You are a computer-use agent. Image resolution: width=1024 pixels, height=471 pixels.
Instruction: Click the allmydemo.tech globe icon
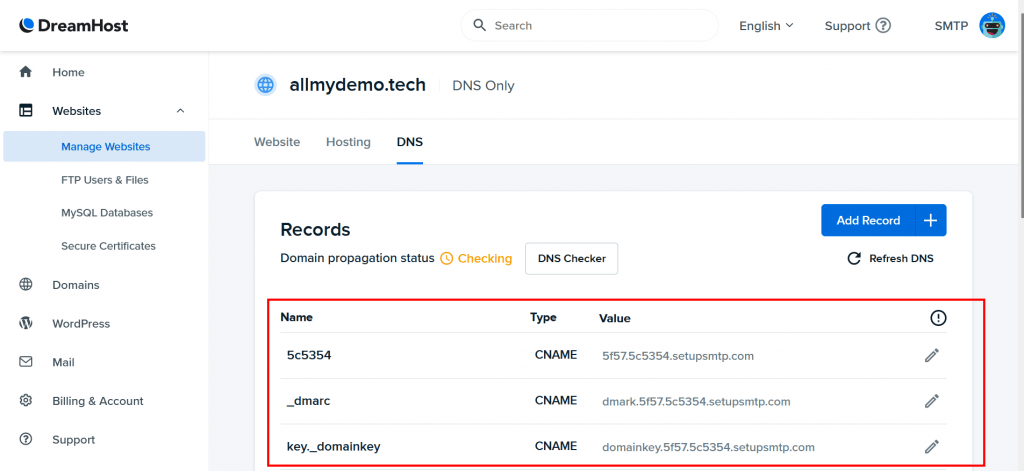(265, 85)
